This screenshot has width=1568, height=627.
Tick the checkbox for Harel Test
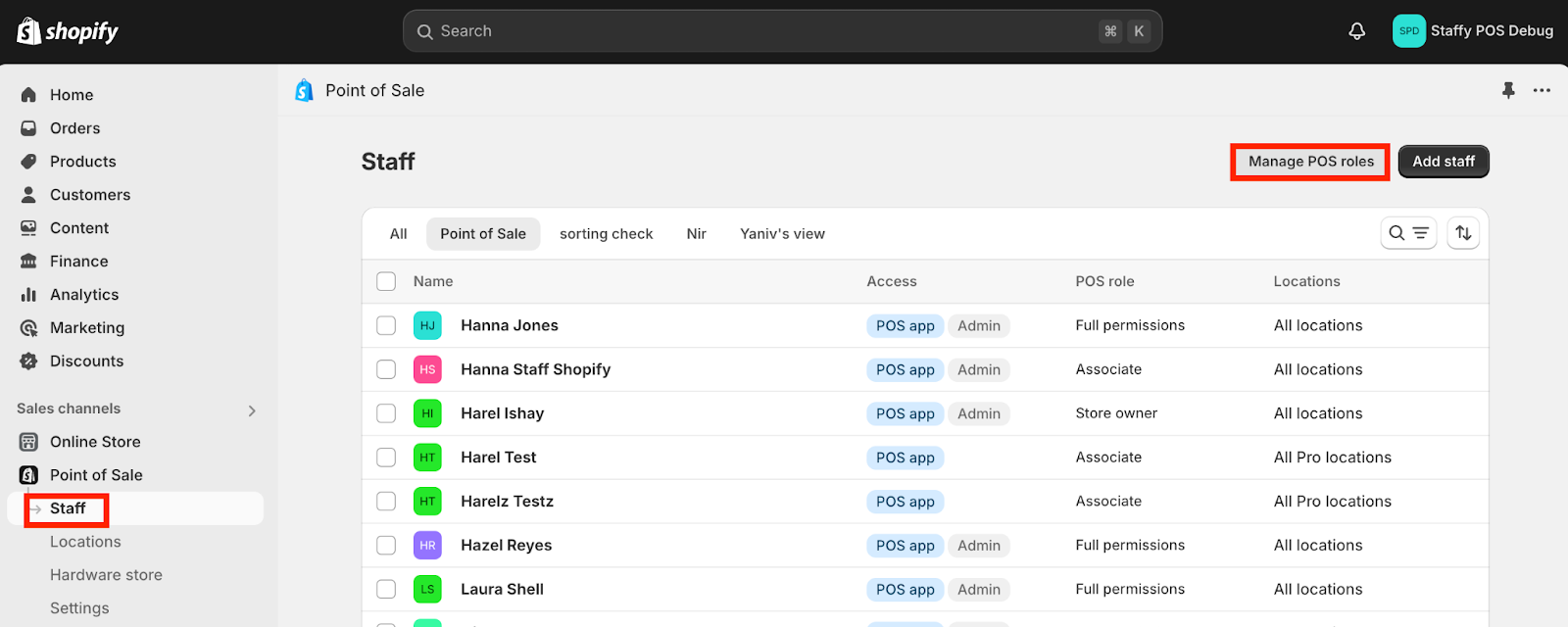386,458
